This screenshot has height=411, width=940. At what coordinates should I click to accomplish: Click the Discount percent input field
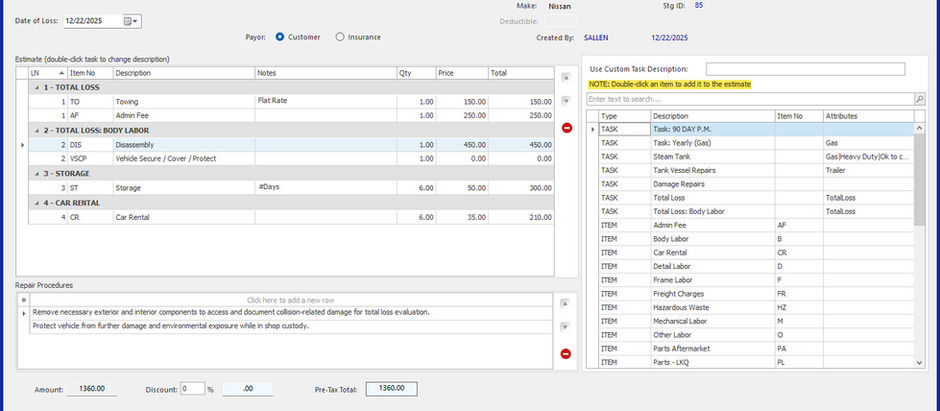click(x=191, y=388)
